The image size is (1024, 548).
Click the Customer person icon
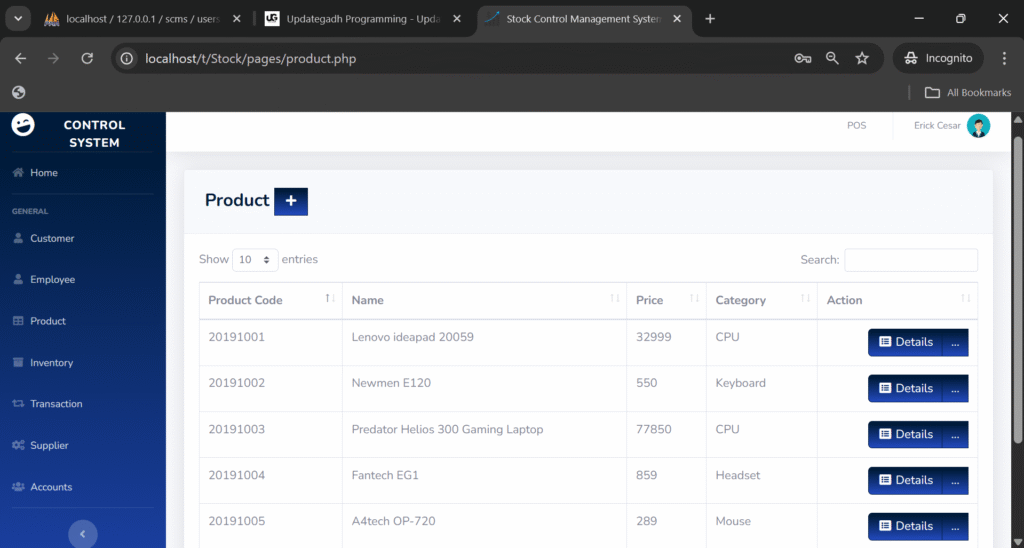18,238
